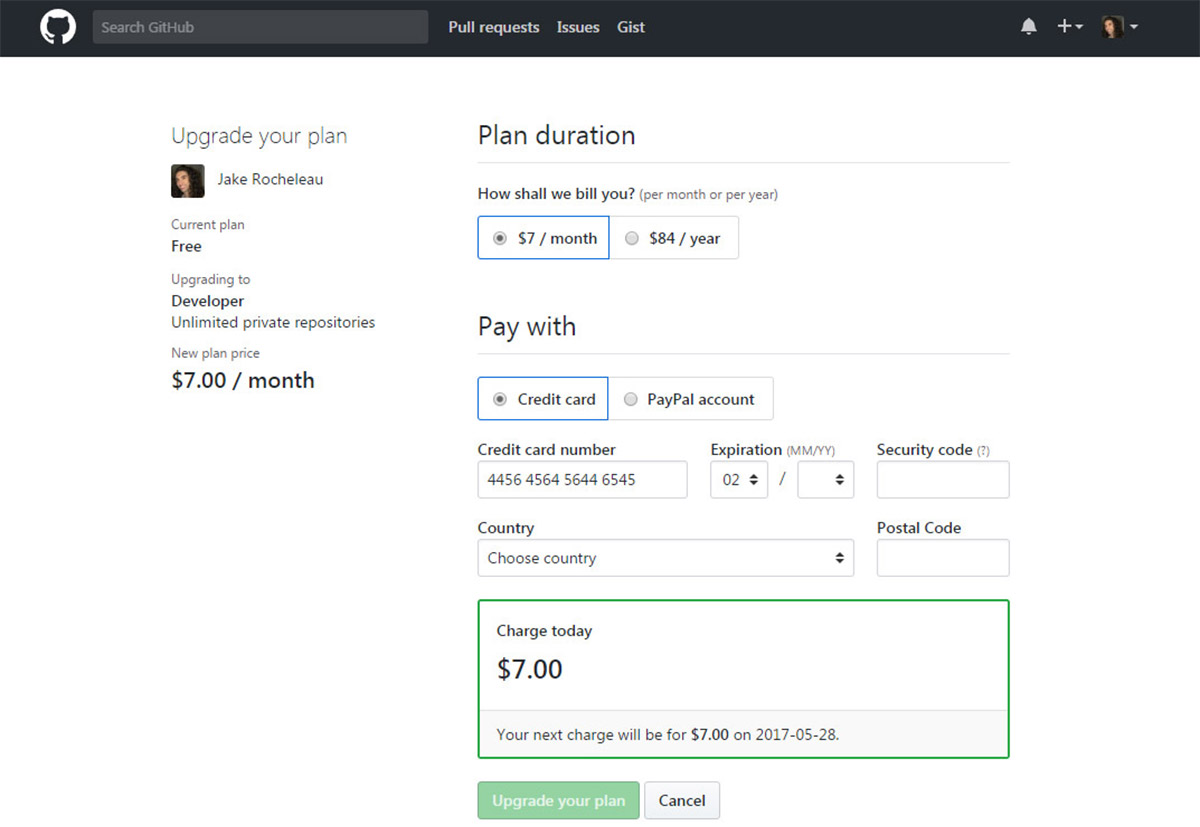Open the expiration year dropdown
The height and width of the screenshot is (827, 1200).
[x=825, y=480]
